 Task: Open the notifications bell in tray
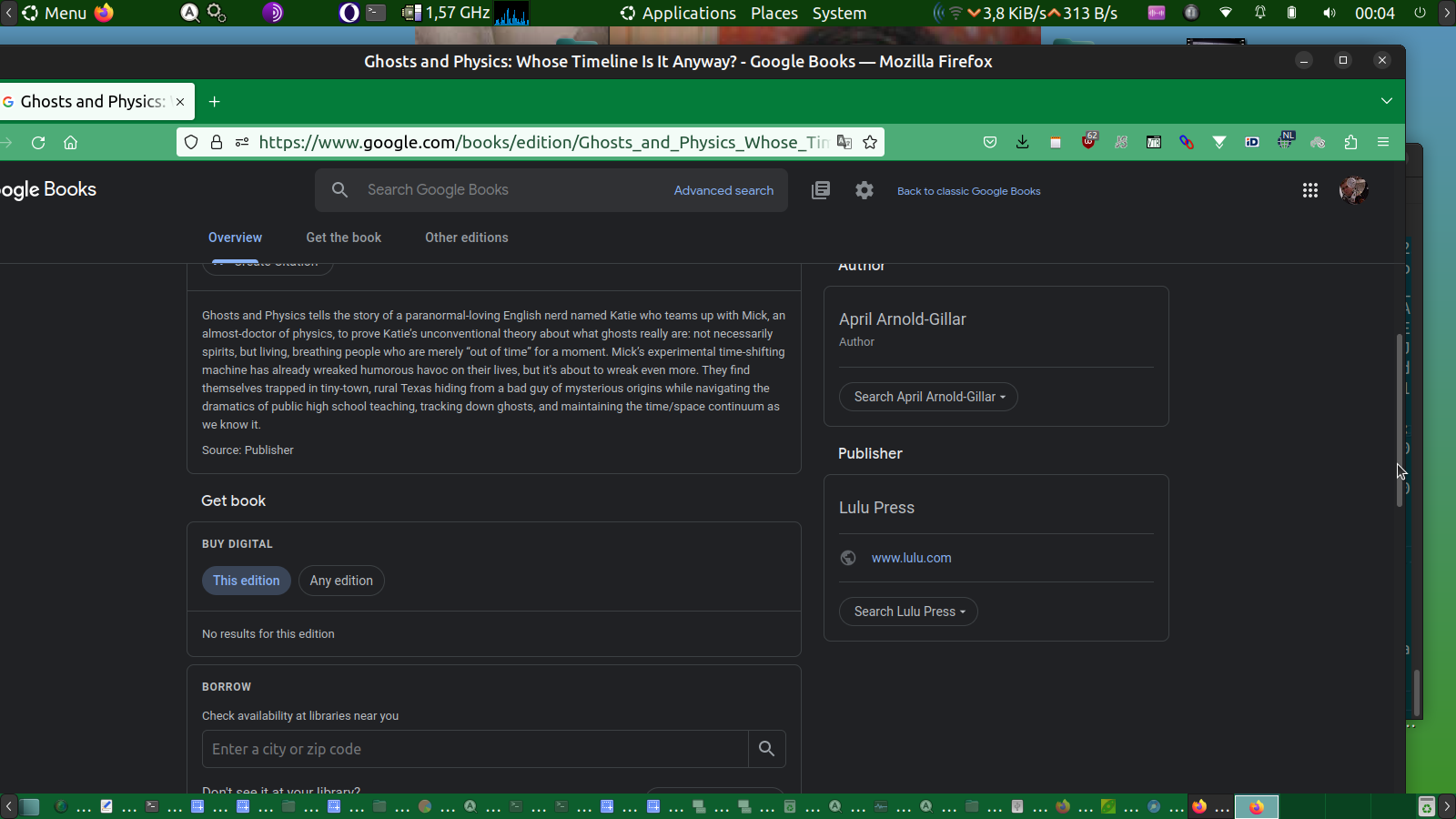(1260, 13)
